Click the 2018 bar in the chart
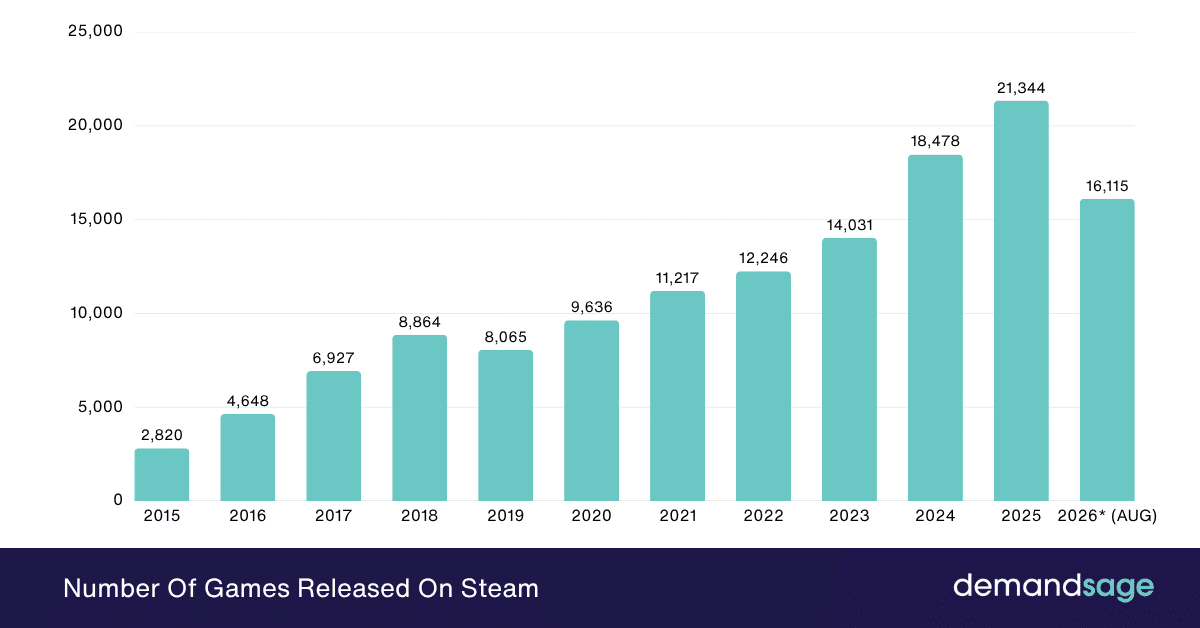1200x628 pixels. tap(420, 418)
